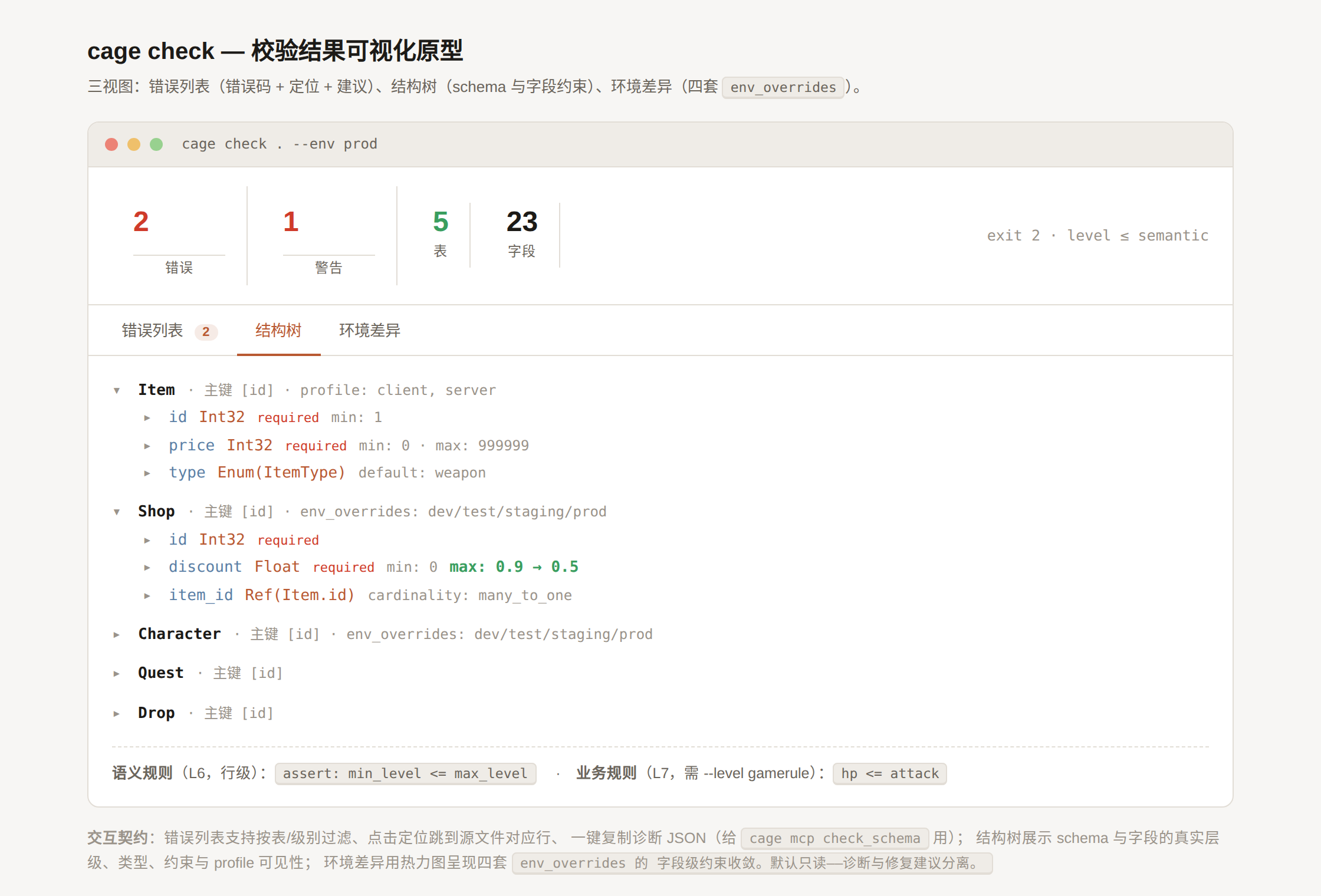Click the 'cage check . --env prod' title

pyautogui.click(x=280, y=144)
